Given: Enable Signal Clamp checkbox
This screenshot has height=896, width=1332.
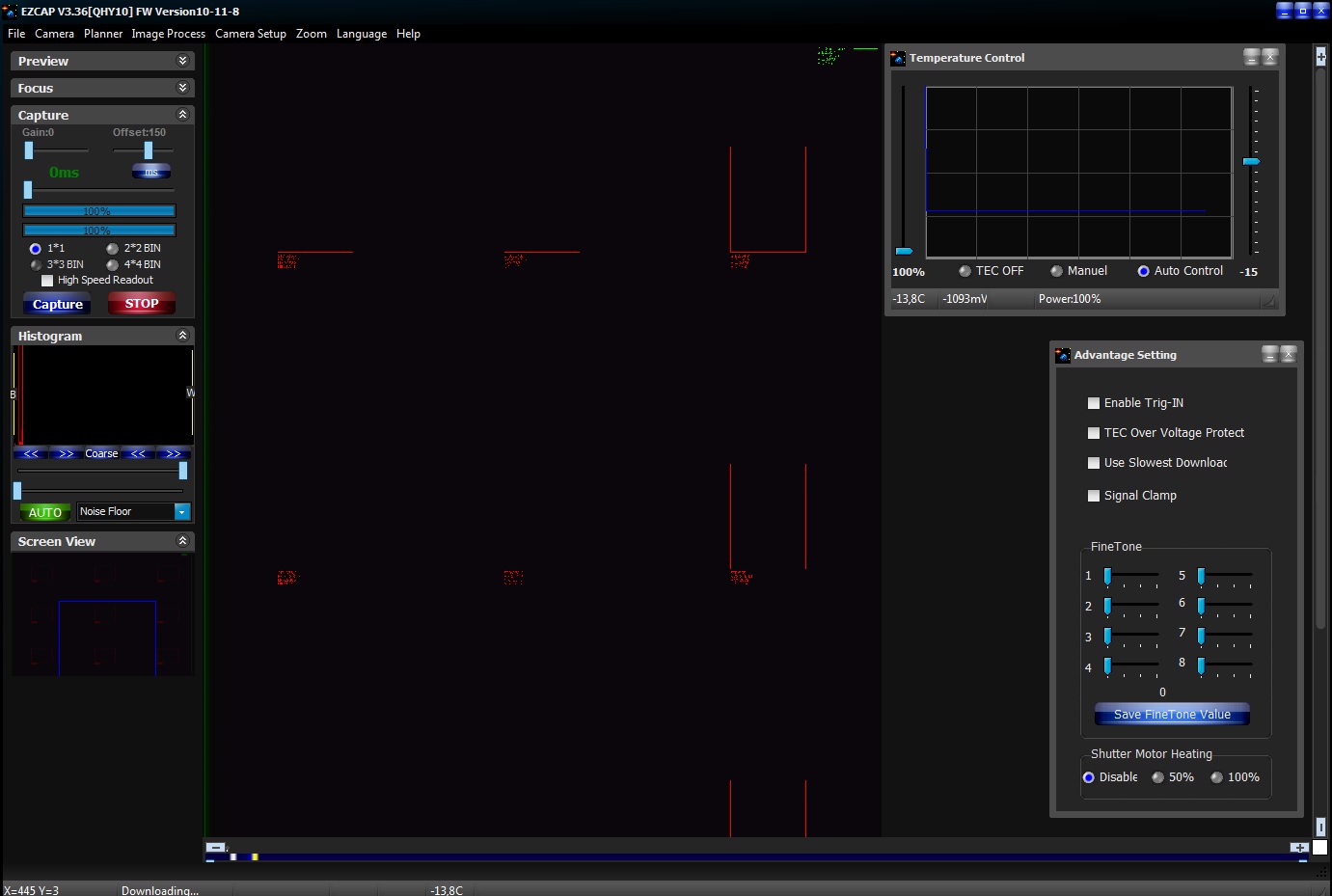Looking at the screenshot, I should pyautogui.click(x=1094, y=496).
